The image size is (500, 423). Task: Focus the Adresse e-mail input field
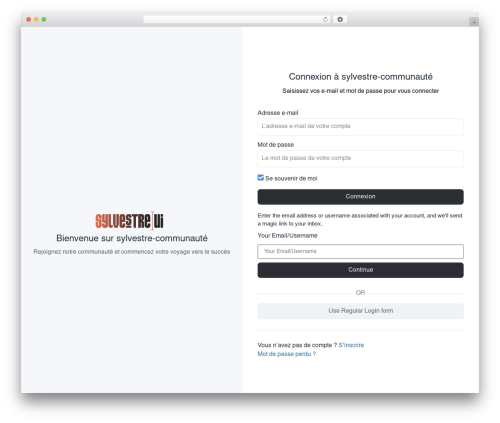[360, 127]
